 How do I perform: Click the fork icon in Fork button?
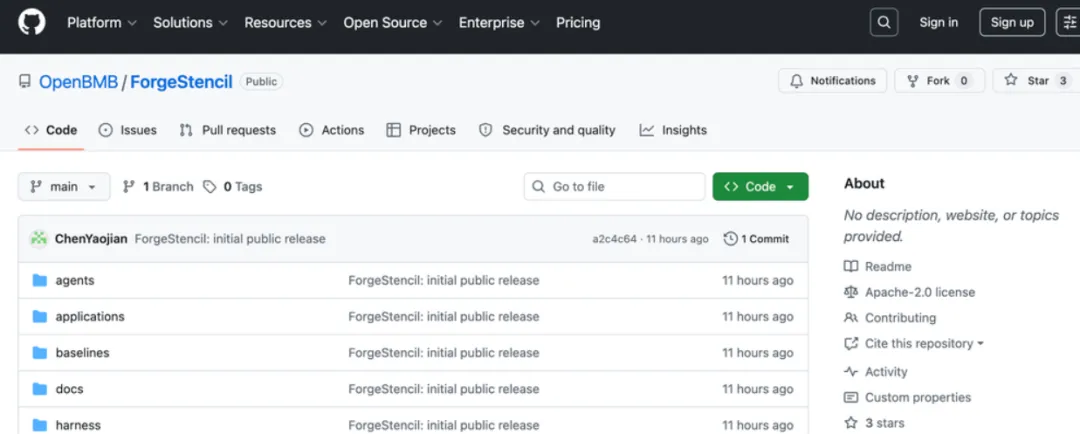[x=913, y=81]
